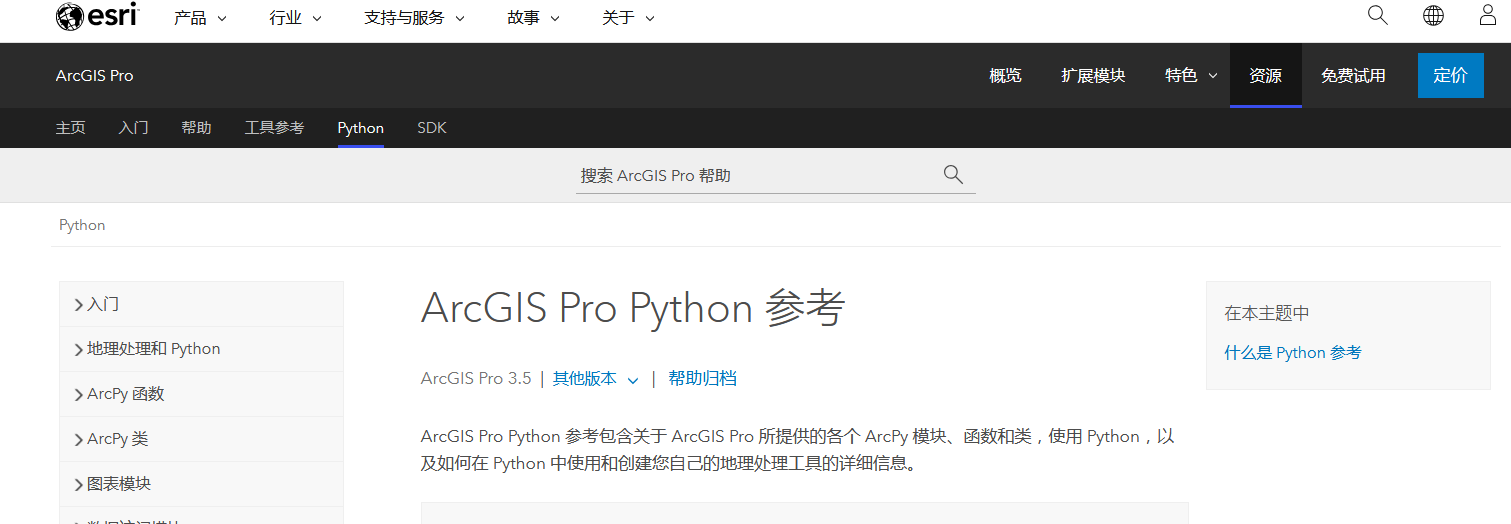Click the 在本主题中 heading
The image size is (1511, 524).
click(1267, 313)
